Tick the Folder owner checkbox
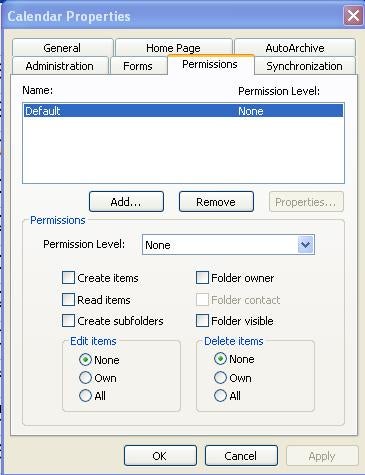This screenshot has width=365, height=475. tap(202, 278)
